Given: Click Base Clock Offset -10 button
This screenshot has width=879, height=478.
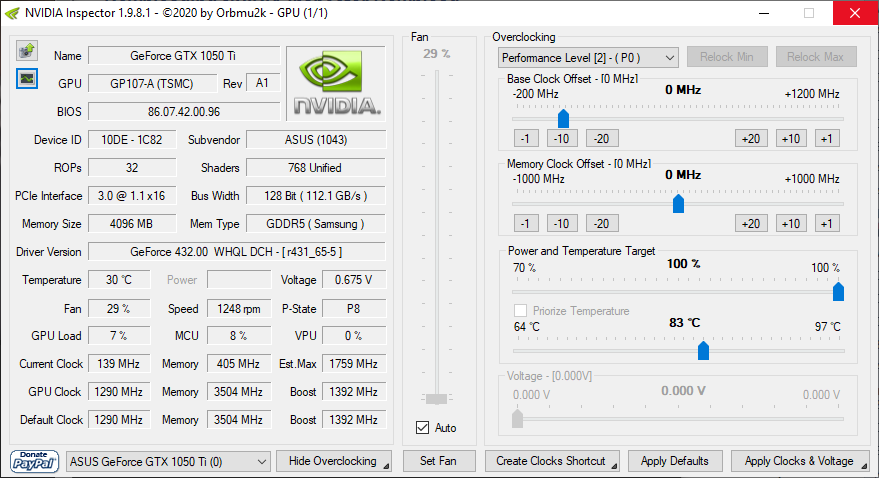Looking at the screenshot, I should tap(562, 138).
